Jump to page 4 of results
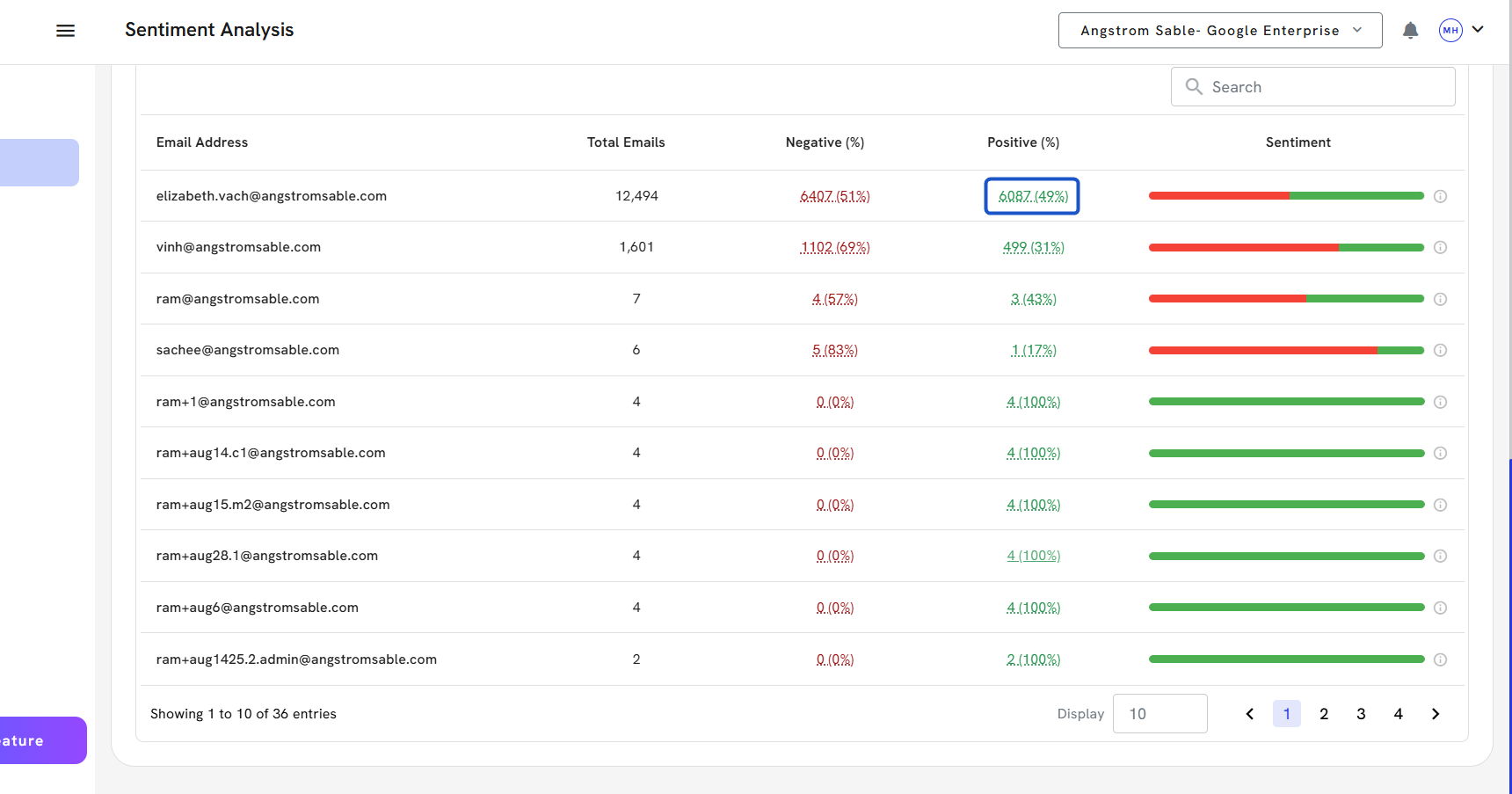The width and height of the screenshot is (1512, 794). [x=1398, y=714]
